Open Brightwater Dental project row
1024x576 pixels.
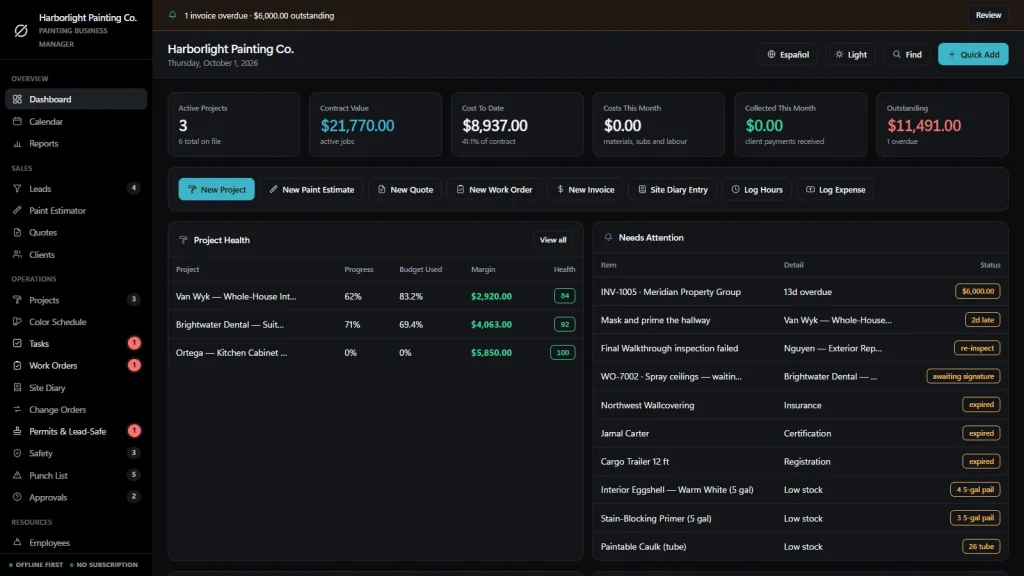coord(376,325)
